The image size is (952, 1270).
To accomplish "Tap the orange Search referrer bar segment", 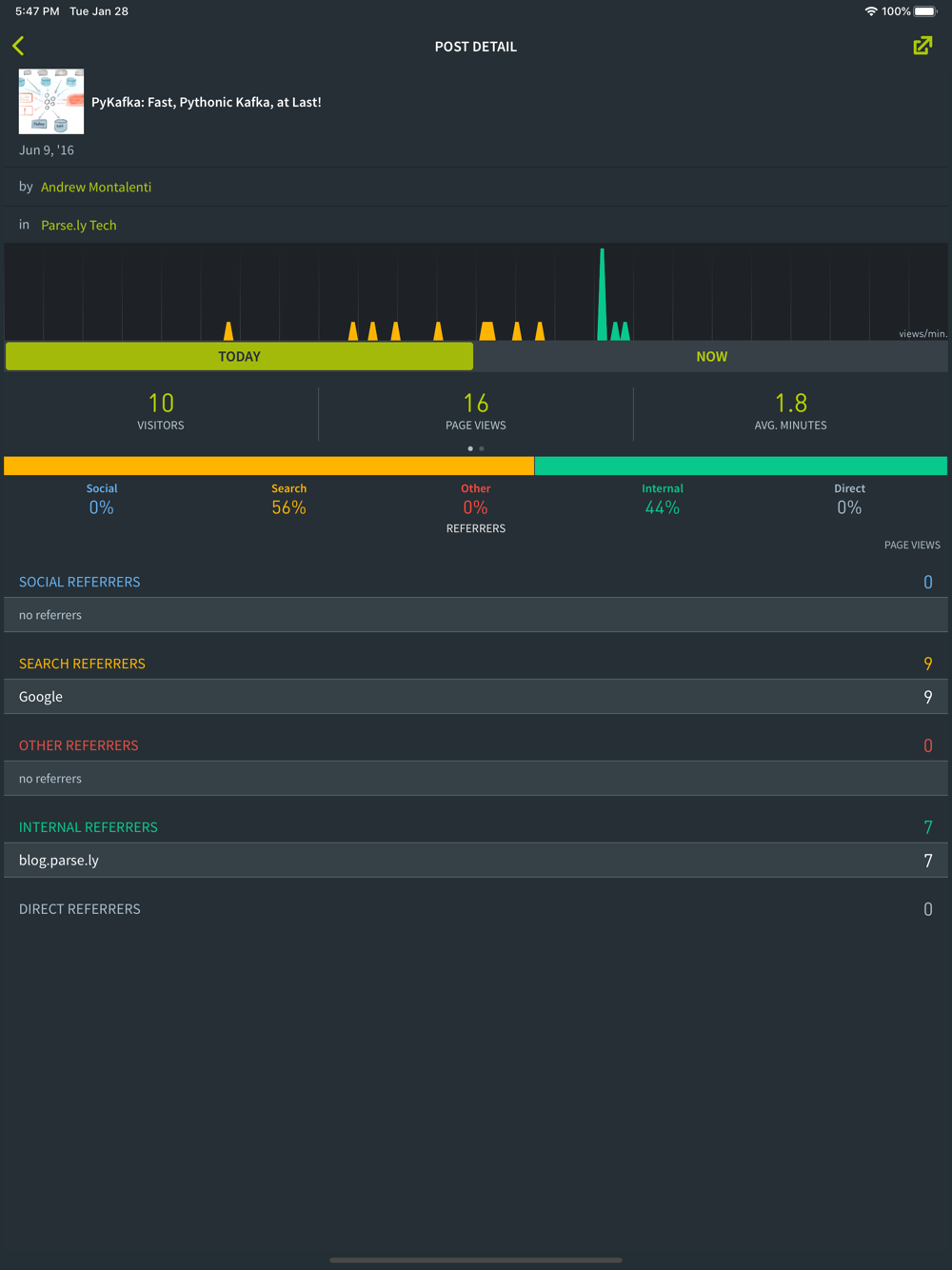I will (268, 466).
